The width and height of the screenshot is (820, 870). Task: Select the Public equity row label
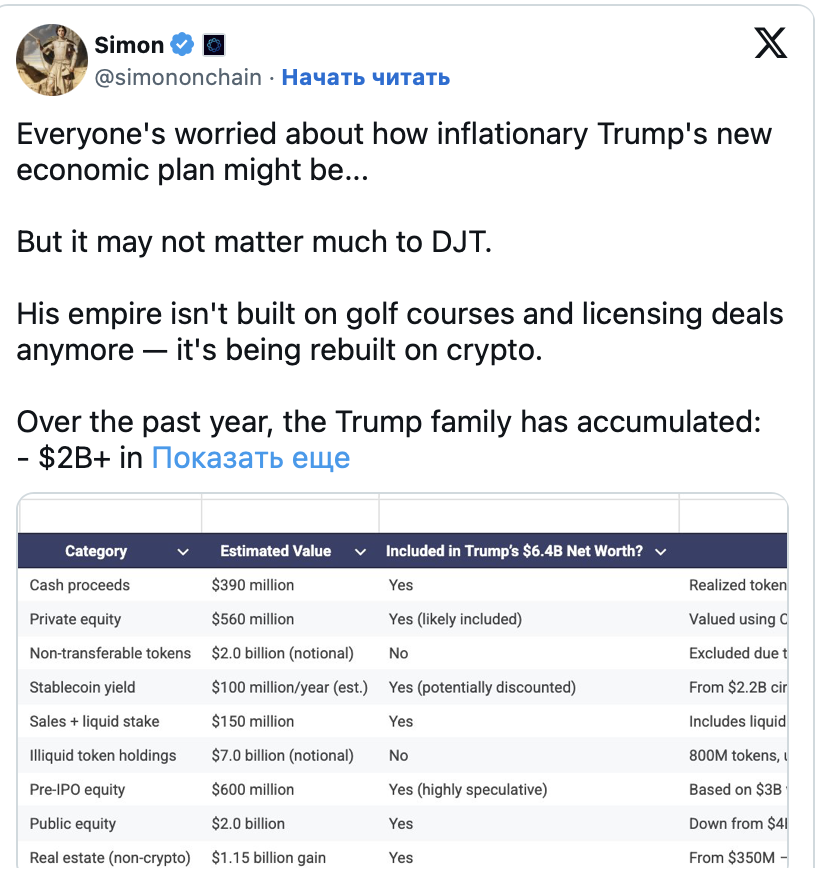pyautogui.click(x=73, y=823)
